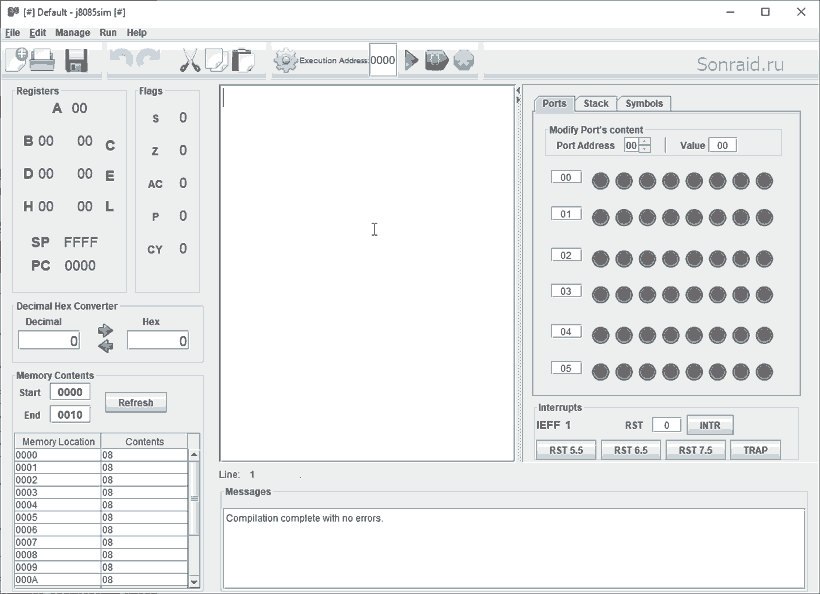Trigger the RST 5.5 interrupt

[566, 450]
